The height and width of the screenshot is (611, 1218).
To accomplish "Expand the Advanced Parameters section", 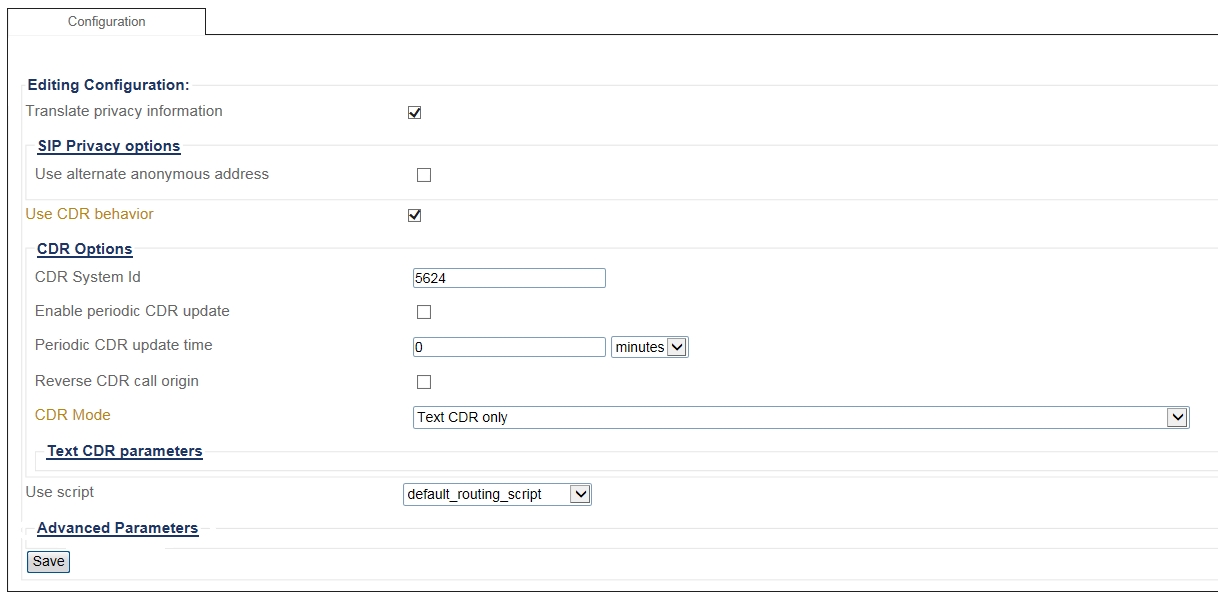I will click(117, 528).
